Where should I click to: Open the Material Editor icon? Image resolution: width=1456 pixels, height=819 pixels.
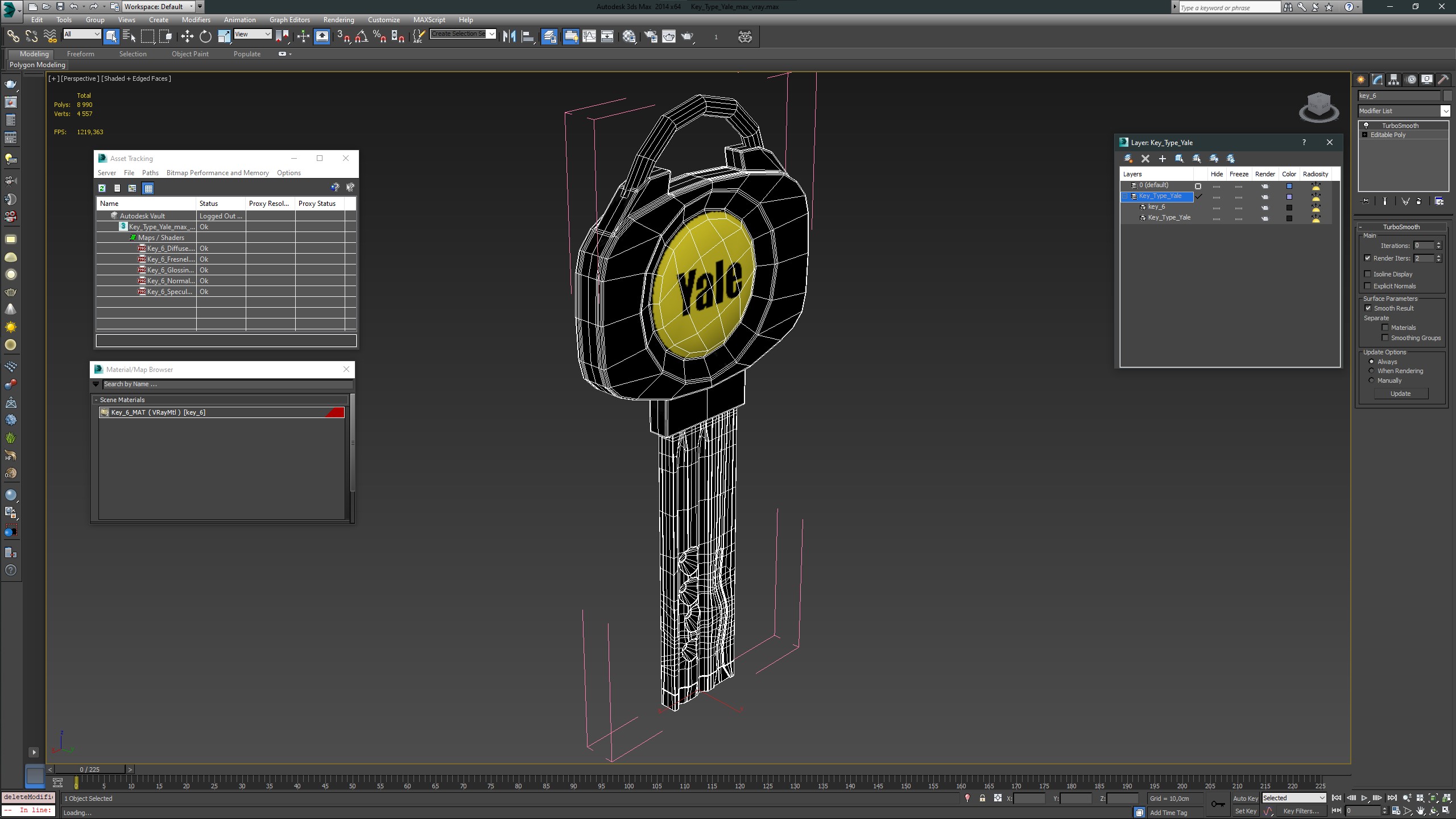click(x=629, y=36)
